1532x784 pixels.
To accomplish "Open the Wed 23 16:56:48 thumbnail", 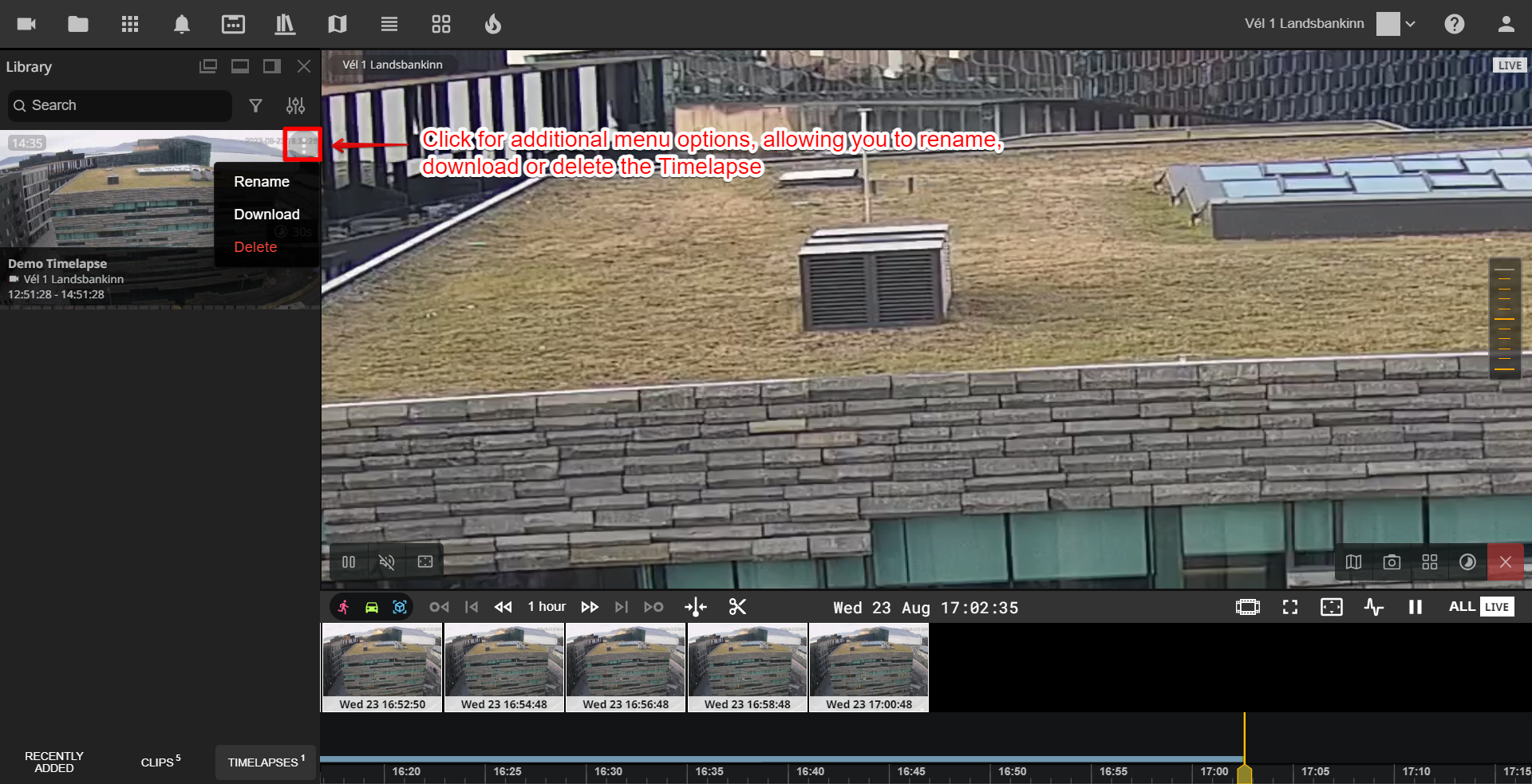I will 626,668.
